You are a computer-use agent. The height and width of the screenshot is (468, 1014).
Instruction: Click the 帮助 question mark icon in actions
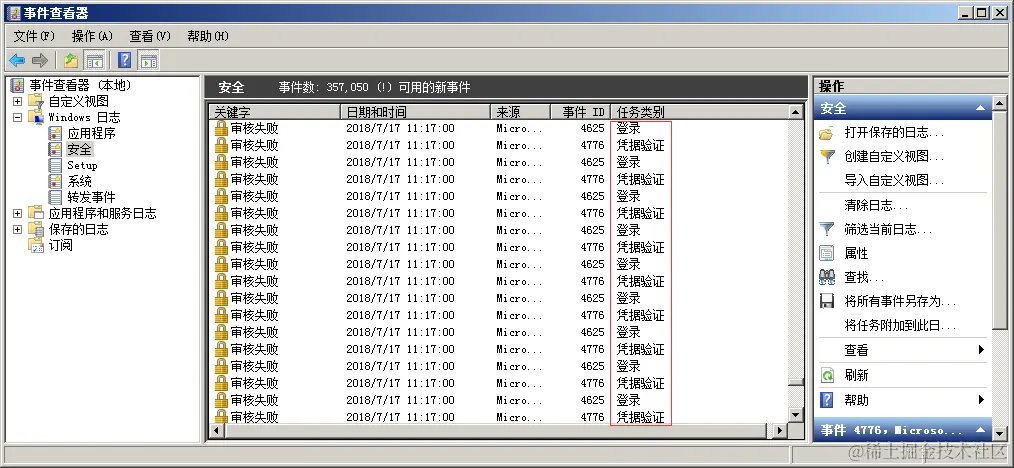click(x=826, y=399)
